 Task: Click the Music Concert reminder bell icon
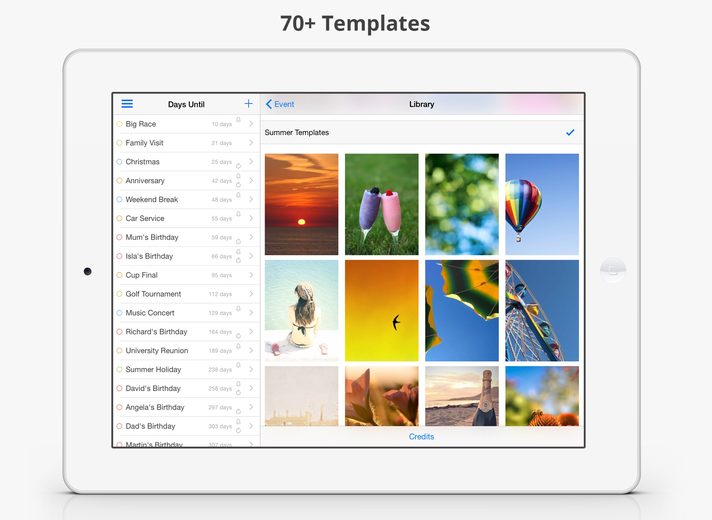coord(238,308)
